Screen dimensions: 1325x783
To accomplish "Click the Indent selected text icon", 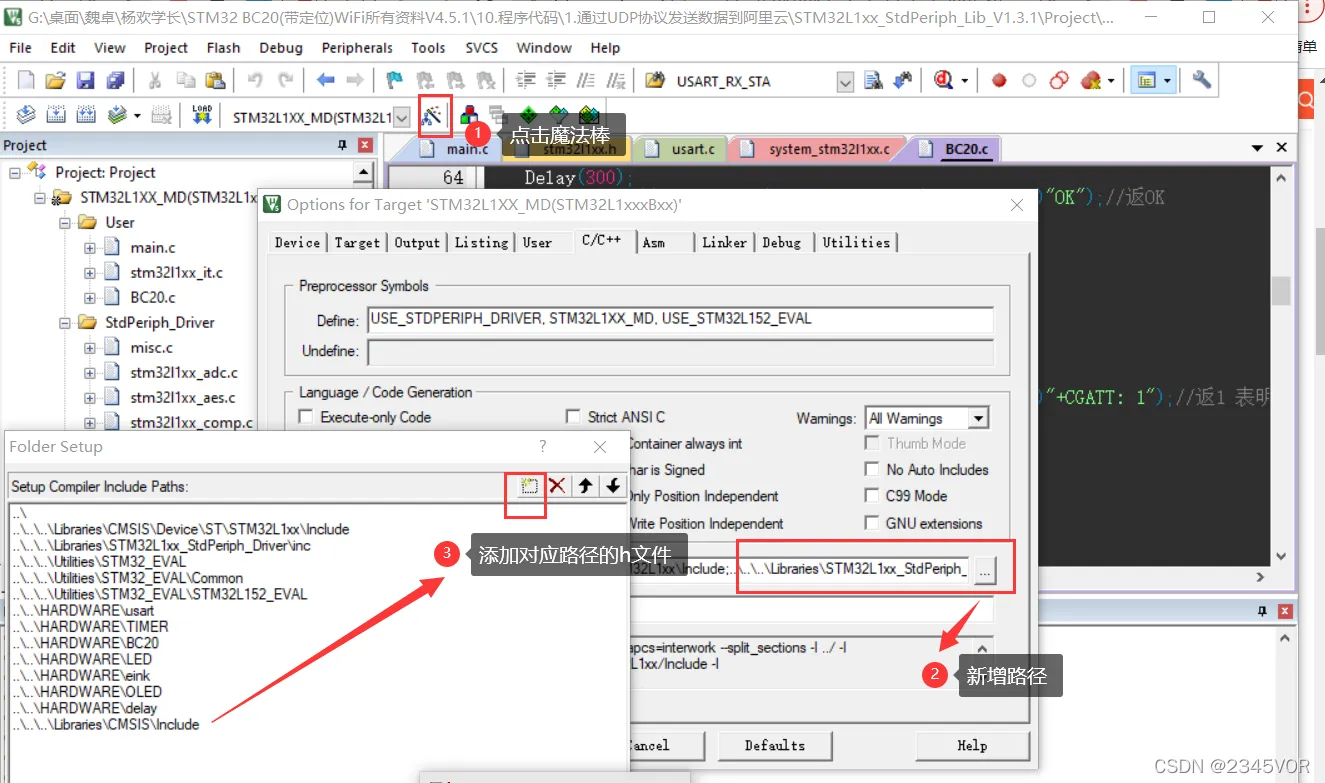I will [525, 81].
